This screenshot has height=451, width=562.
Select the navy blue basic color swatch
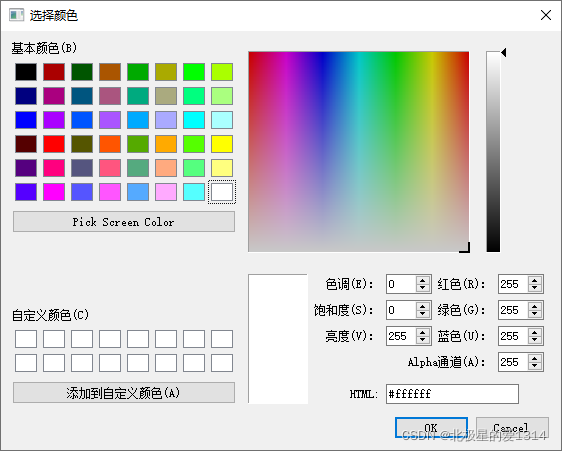click(26, 96)
